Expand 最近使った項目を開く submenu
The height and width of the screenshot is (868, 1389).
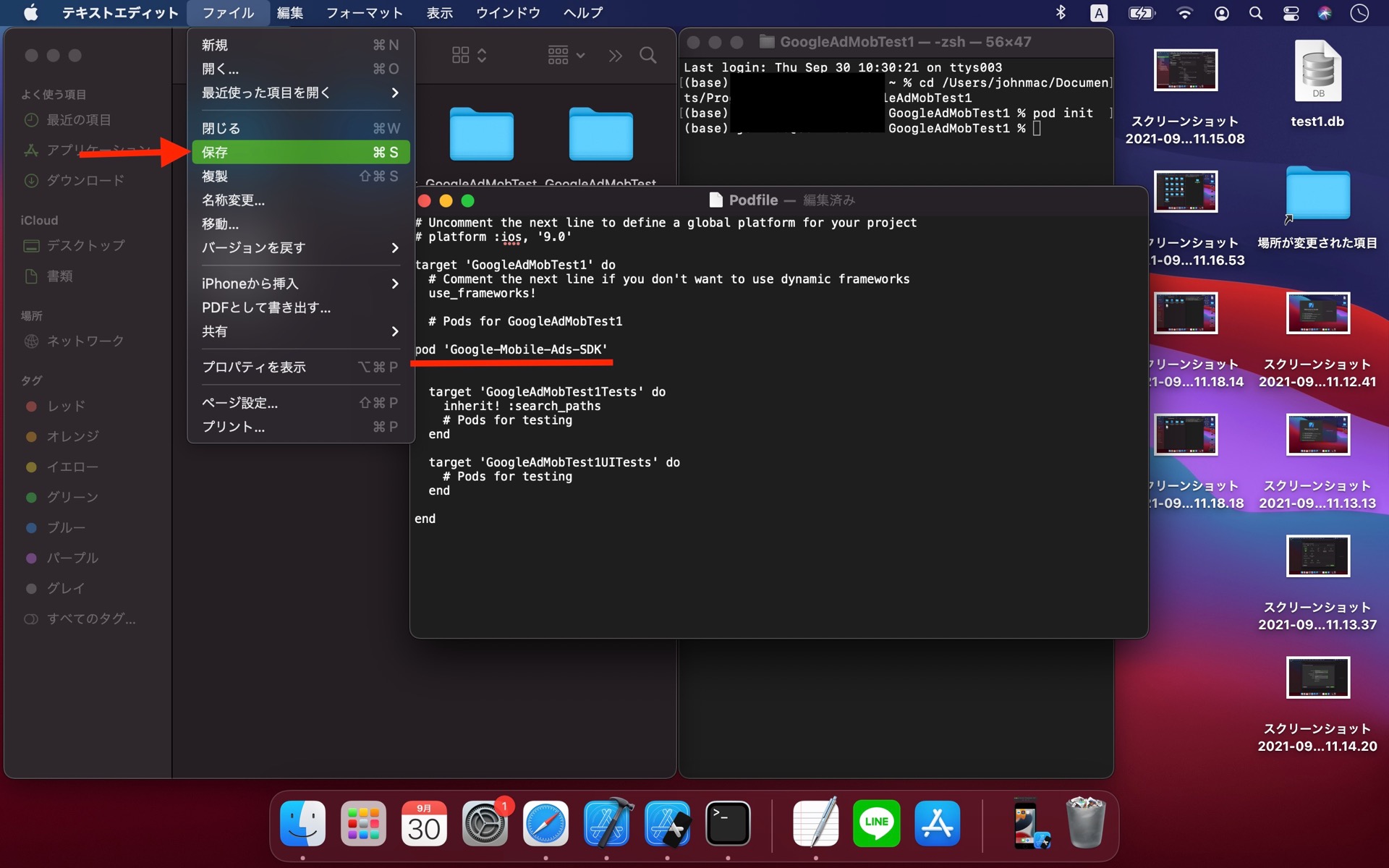300,93
